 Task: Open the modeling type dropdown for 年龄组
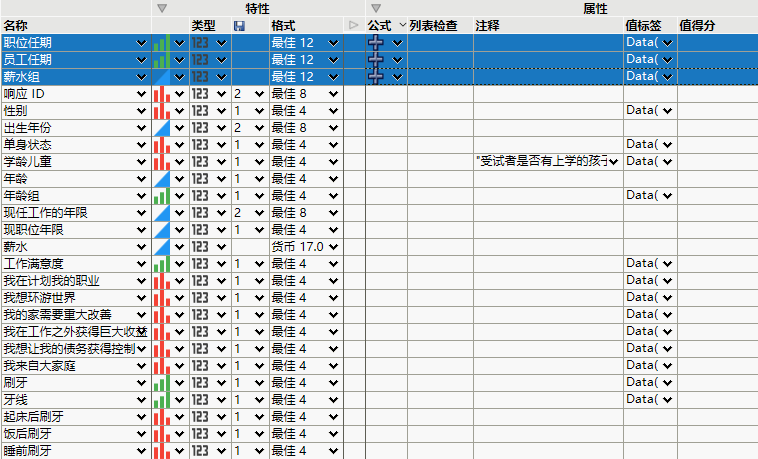coord(179,196)
